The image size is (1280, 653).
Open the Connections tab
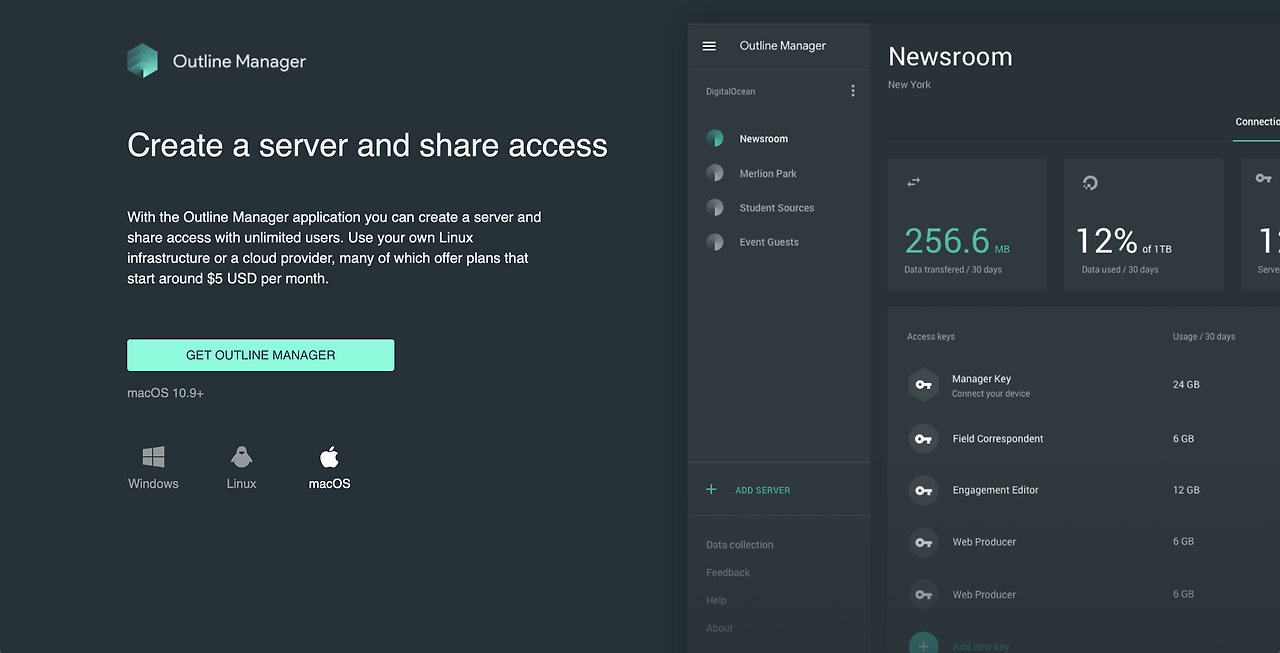tap(1257, 122)
